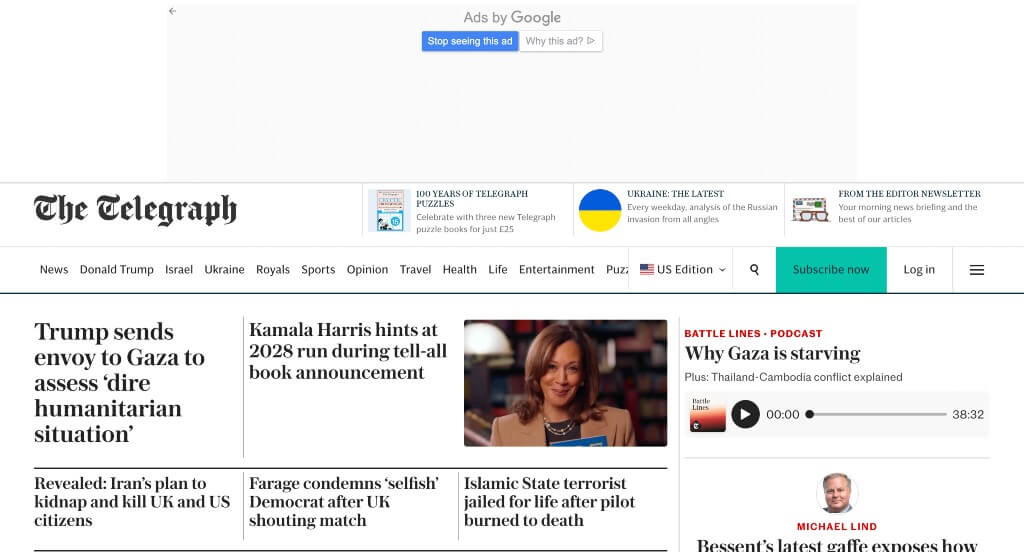Click the Battle Lines podcast cover art
Screen dimensions: 1024x552
707,414
